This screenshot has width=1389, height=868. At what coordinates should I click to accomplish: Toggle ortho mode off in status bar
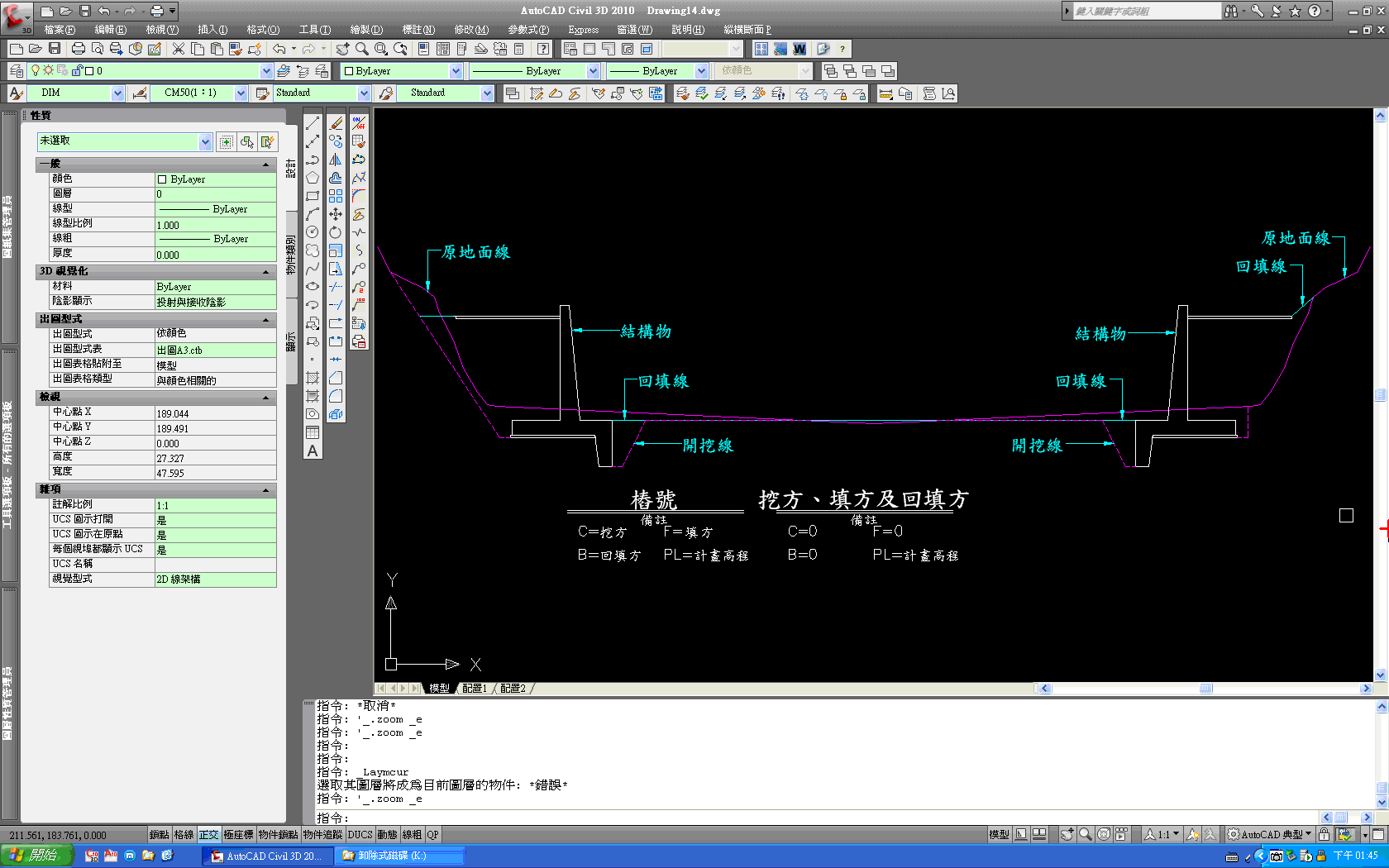tap(209, 834)
